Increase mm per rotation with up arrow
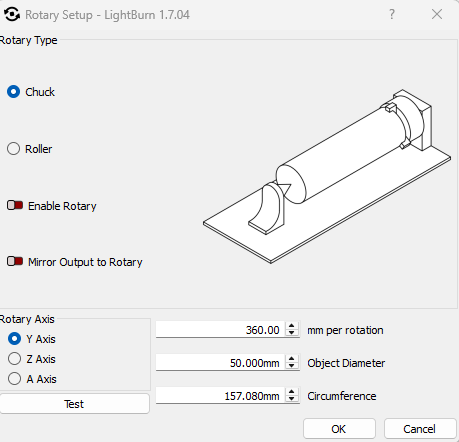 click(292, 326)
